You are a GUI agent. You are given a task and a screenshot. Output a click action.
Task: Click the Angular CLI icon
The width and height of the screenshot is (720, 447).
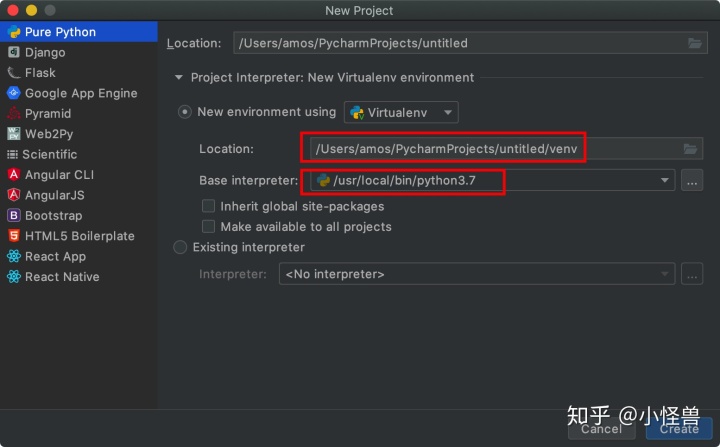(14, 175)
